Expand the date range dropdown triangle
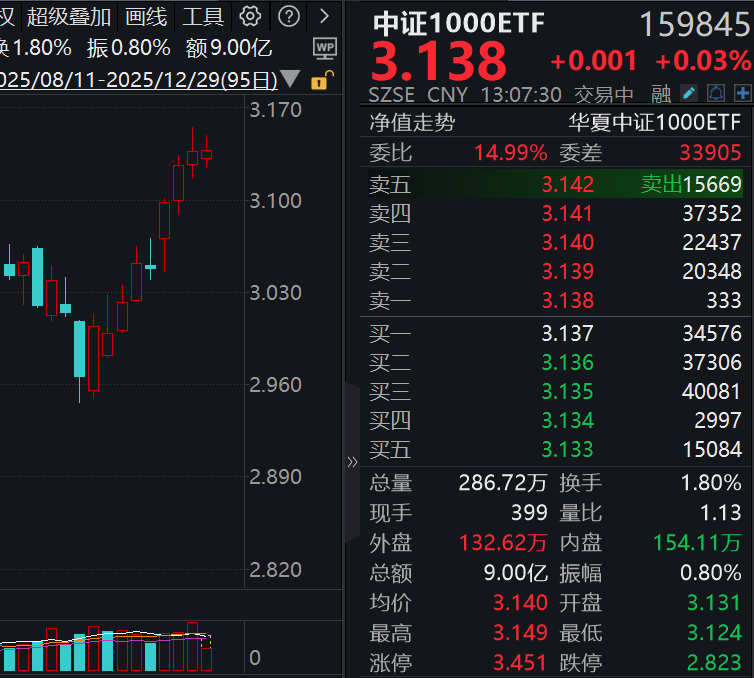754x678 pixels. coord(291,79)
